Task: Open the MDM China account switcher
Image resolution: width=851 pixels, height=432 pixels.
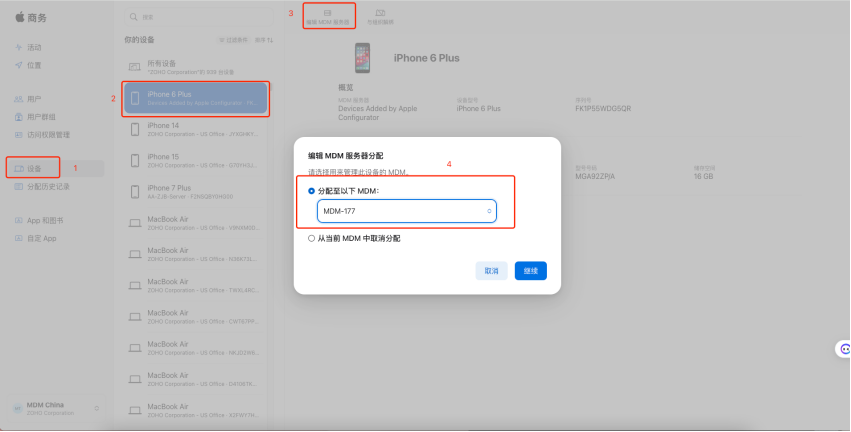Action: point(56,408)
